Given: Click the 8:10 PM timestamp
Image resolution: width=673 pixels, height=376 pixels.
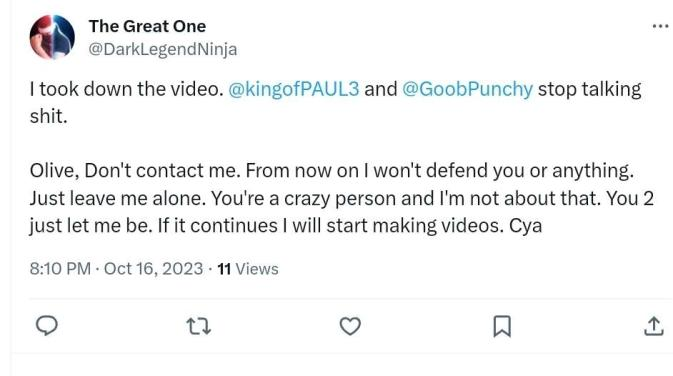Looking at the screenshot, I should [60, 269].
